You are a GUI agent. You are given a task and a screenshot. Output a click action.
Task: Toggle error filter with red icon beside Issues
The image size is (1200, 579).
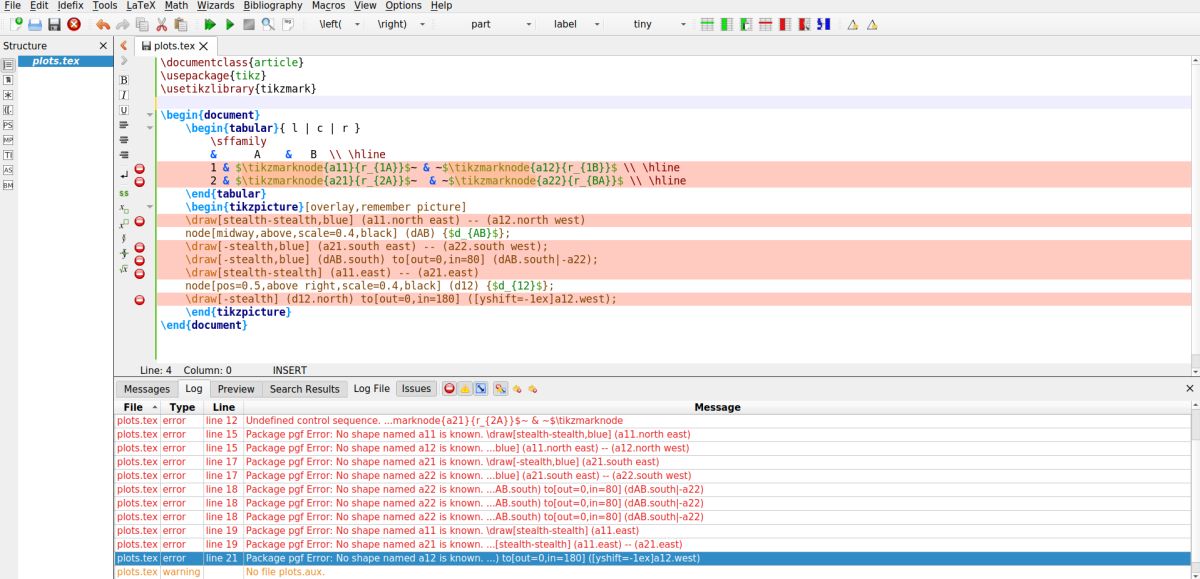(x=449, y=389)
